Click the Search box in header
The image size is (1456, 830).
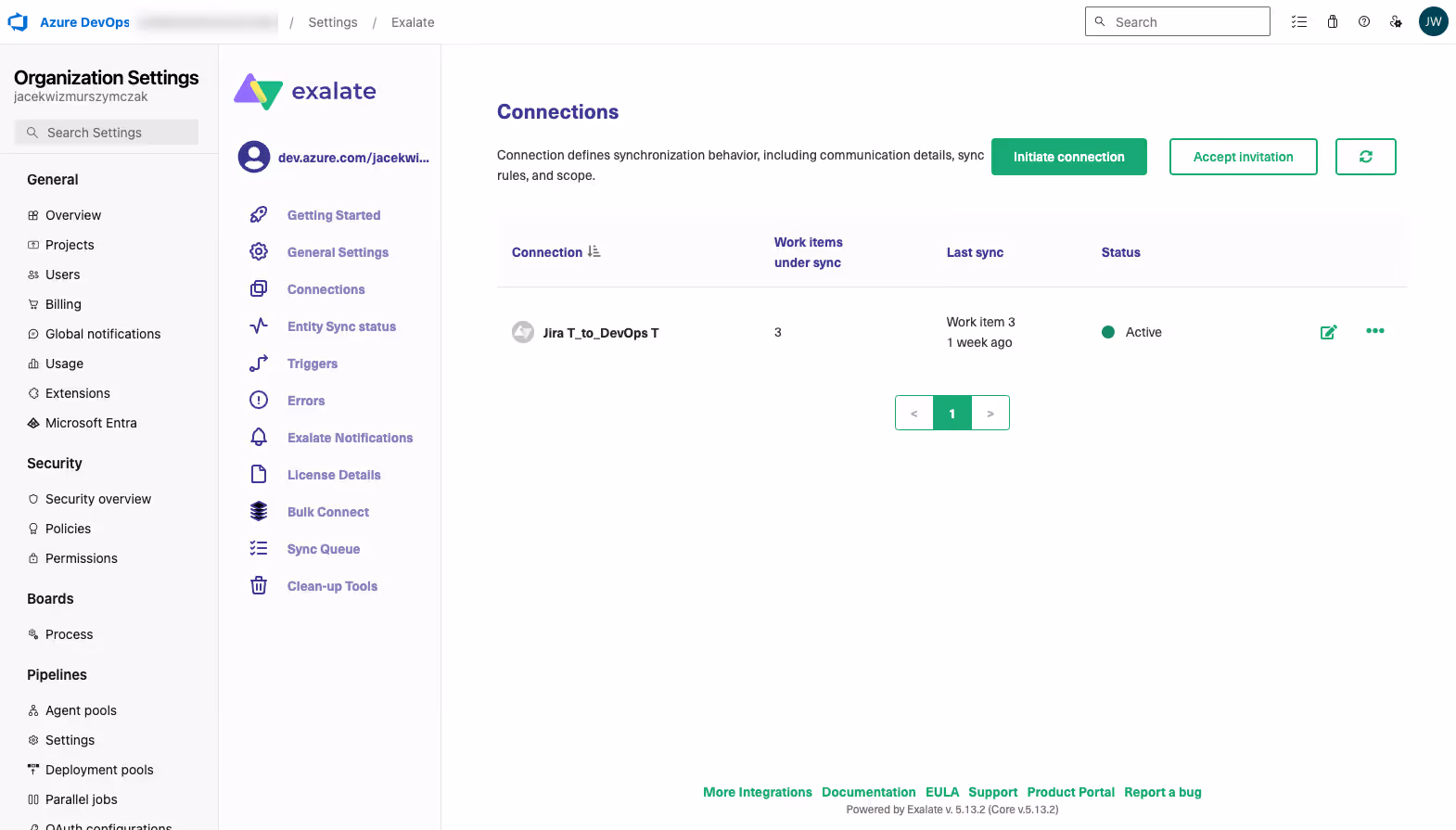[x=1177, y=21]
